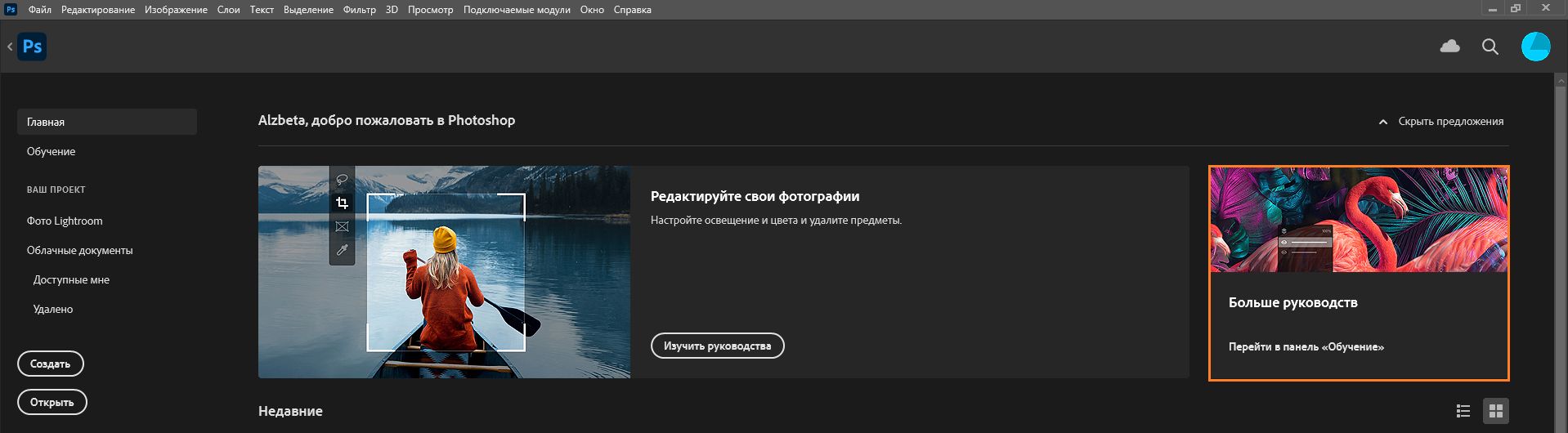Open the Слои menu
Screen dimensions: 1568x433
[228, 10]
